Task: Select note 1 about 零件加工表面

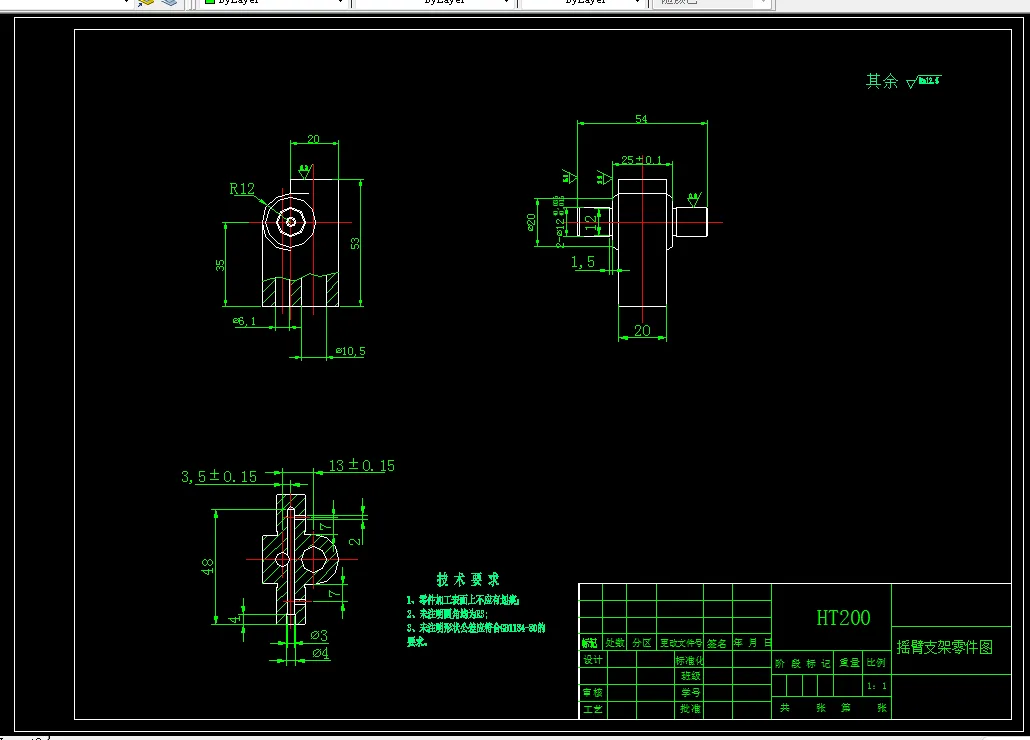Action: click(462, 599)
